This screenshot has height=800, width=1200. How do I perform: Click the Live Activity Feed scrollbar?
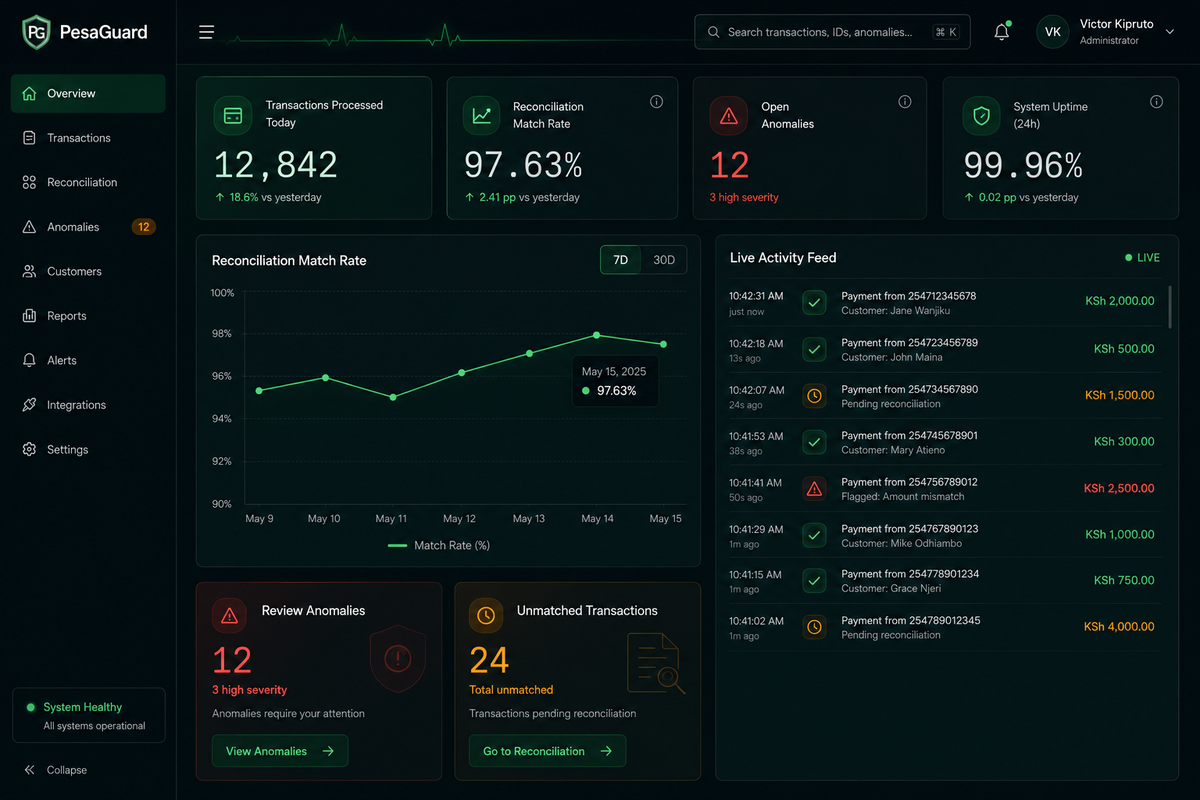[1169, 306]
